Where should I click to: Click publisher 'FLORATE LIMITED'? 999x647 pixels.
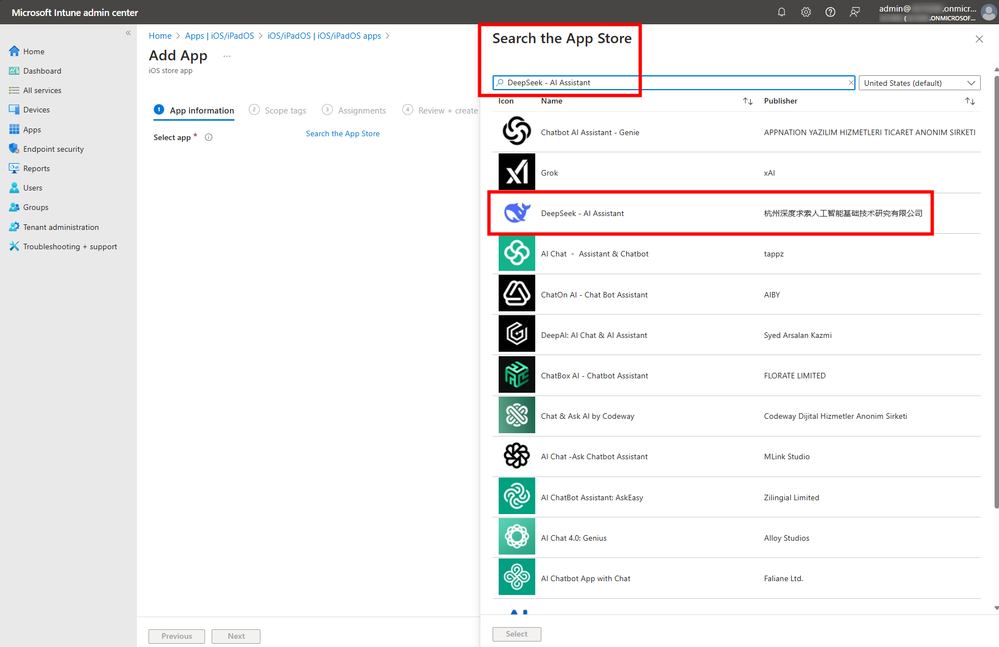click(794, 376)
